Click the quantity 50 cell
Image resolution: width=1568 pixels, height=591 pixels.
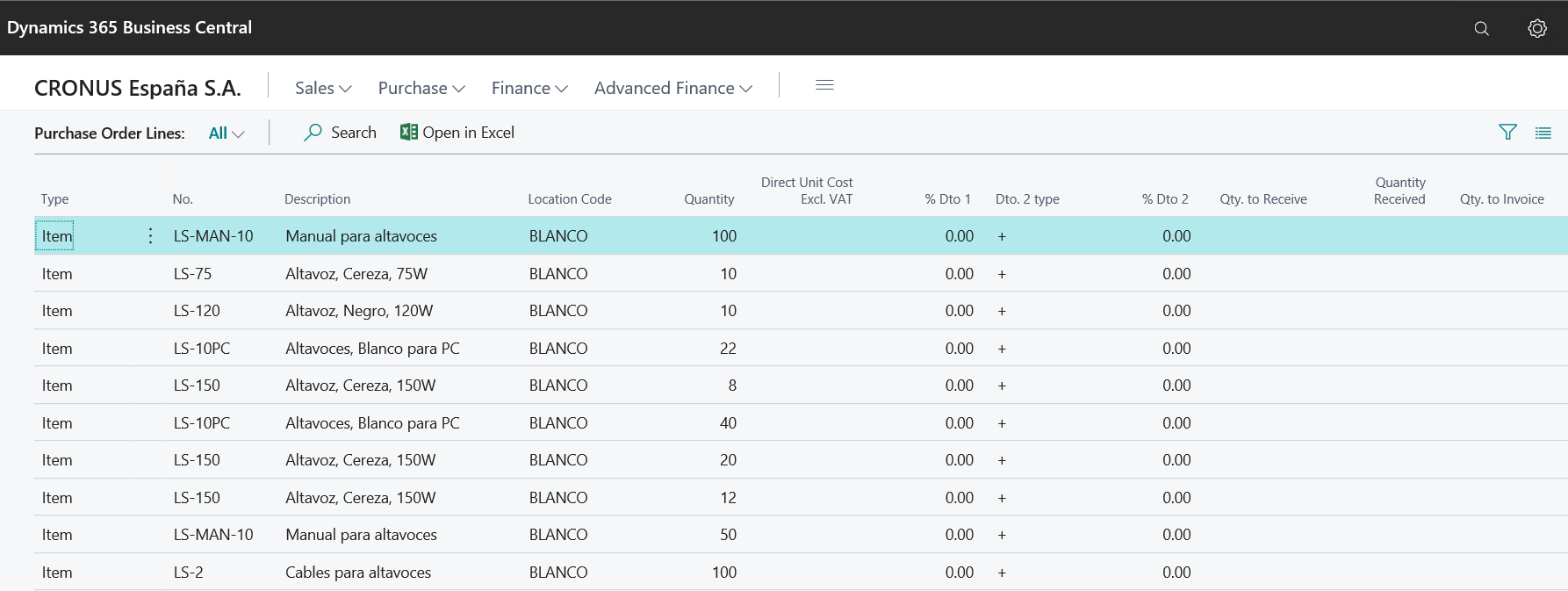[728, 535]
